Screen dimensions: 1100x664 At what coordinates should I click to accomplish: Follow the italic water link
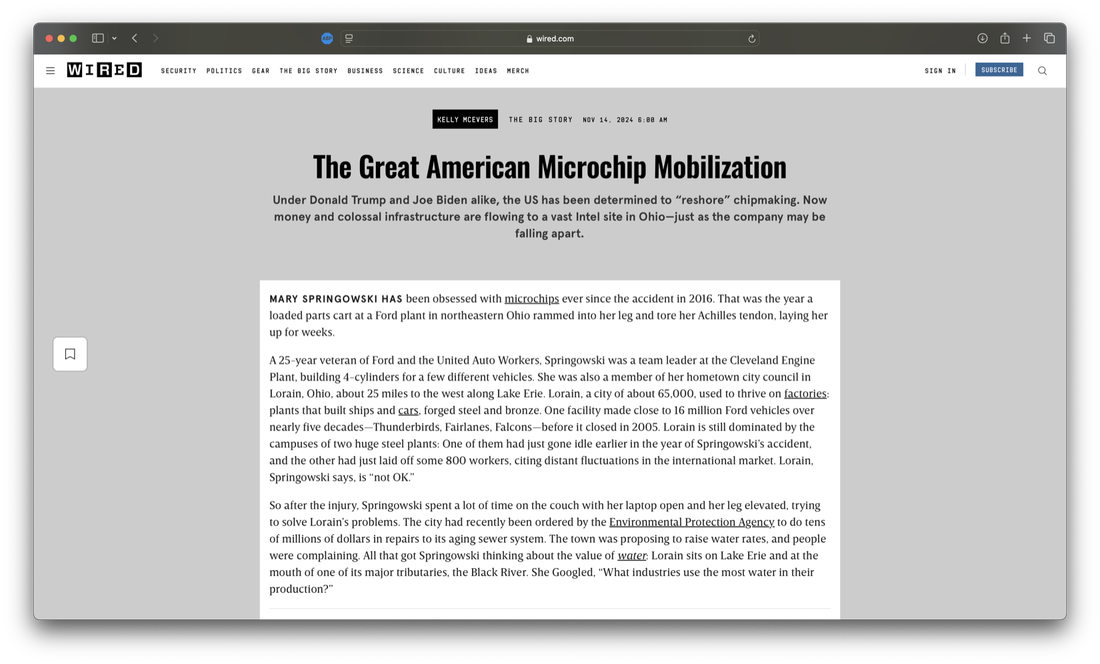point(631,555)
